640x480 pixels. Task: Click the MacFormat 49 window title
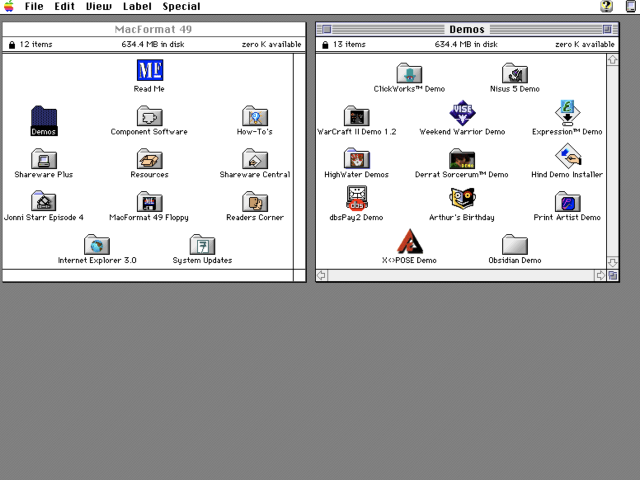(153, 29)
